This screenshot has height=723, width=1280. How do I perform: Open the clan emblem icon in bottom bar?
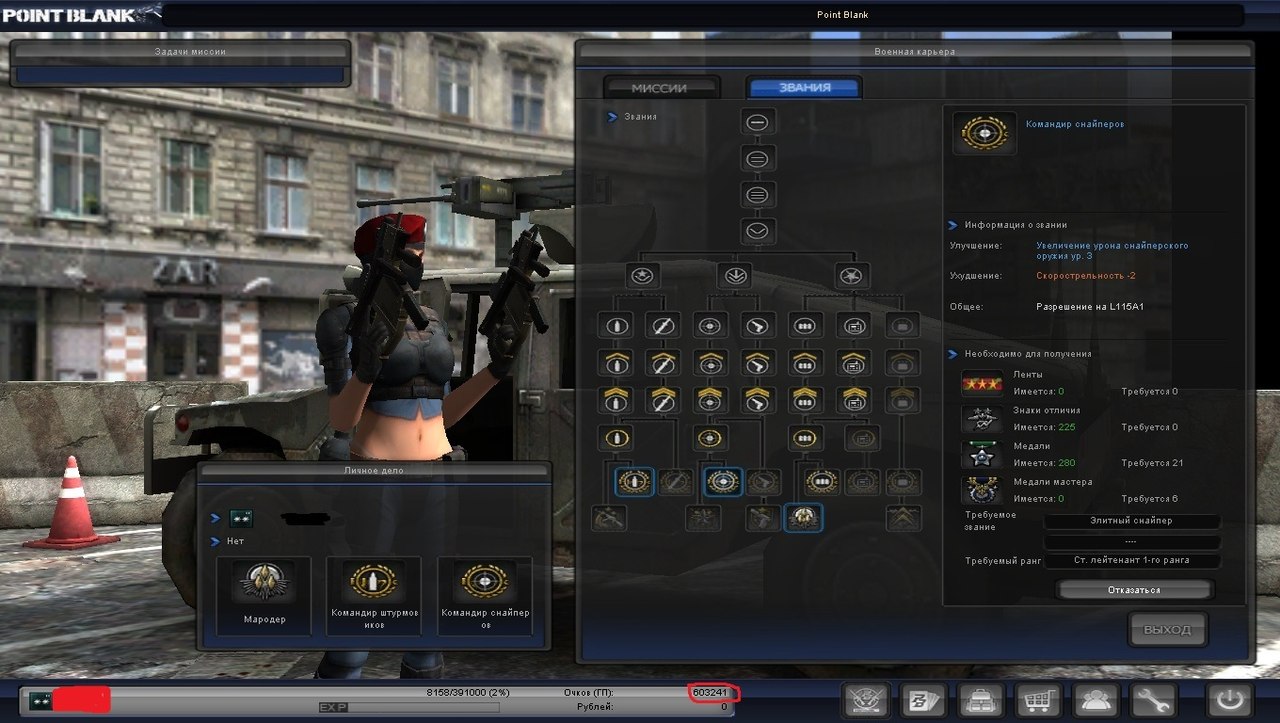867,699
